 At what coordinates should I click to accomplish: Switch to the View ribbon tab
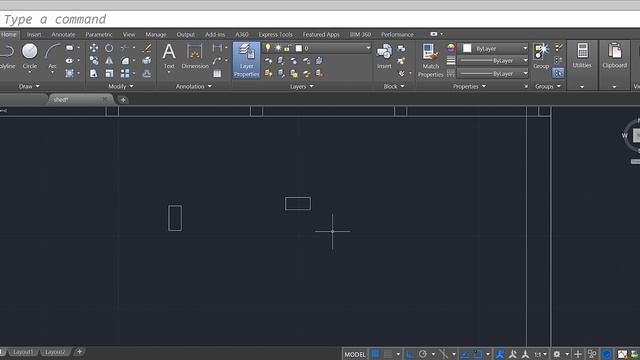pyautogui.click(x=129, y=34)
